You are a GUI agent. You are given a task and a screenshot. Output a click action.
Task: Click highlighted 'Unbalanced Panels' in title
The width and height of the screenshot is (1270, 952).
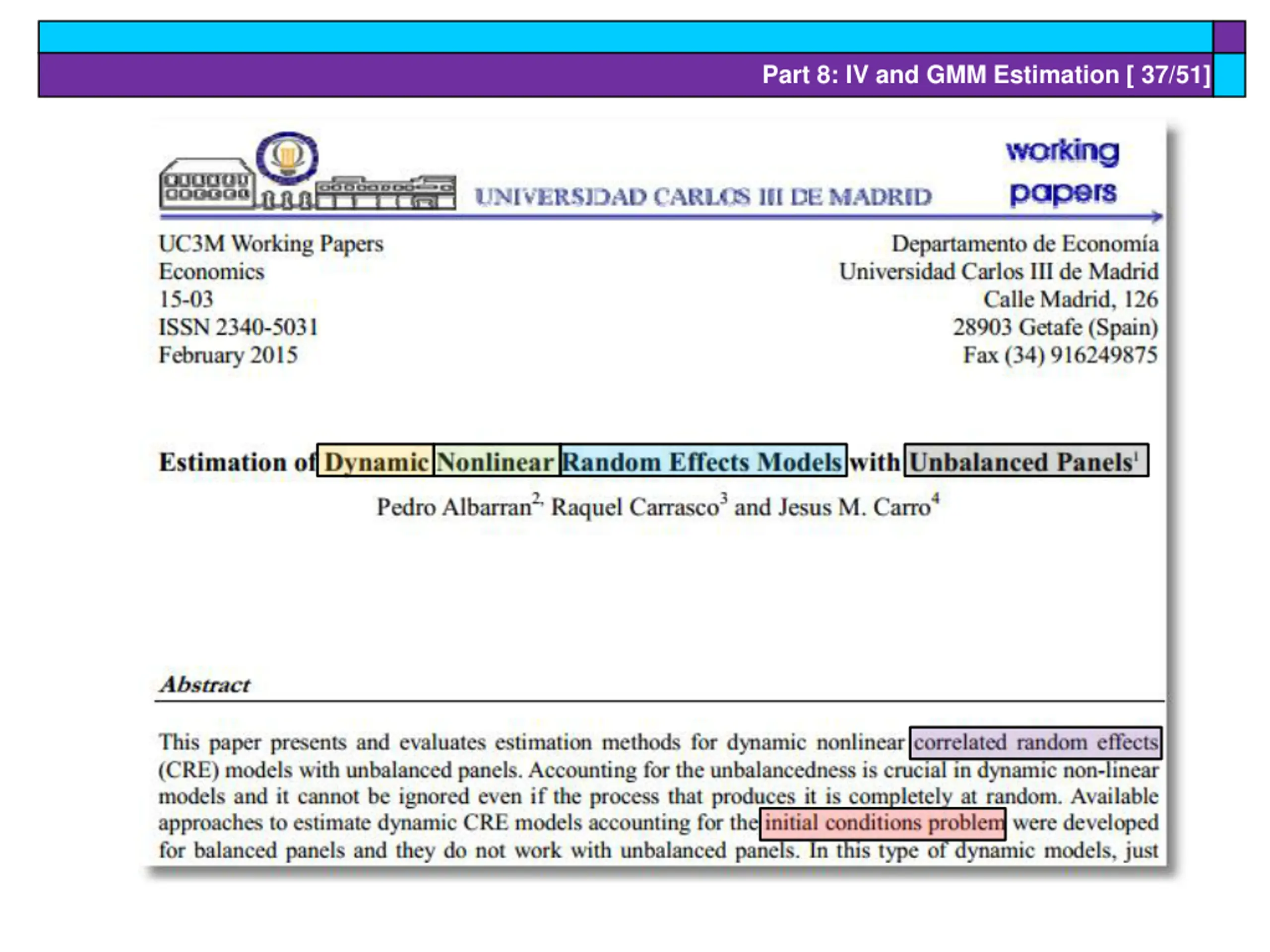(x=1026, y=460)
